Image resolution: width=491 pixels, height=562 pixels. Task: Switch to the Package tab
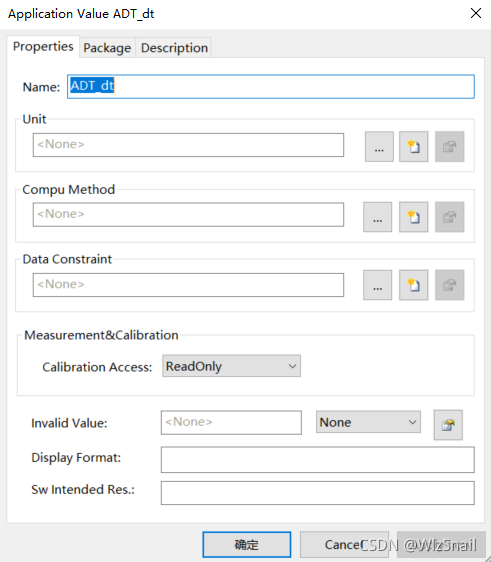pyautogui.click(x=107, y=48)
